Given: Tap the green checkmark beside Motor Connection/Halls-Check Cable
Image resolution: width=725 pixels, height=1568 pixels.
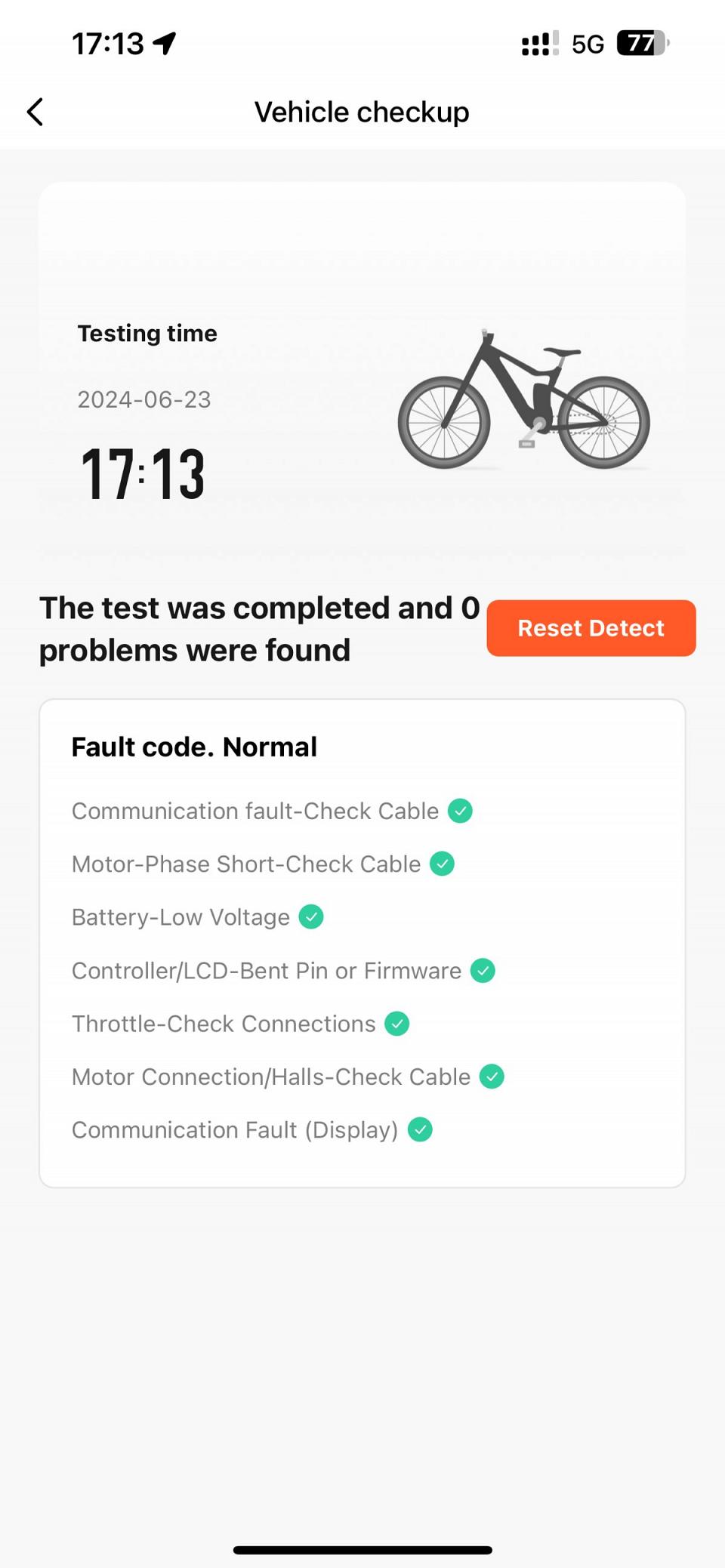Looking at the screenshot, I should 492,1077.
